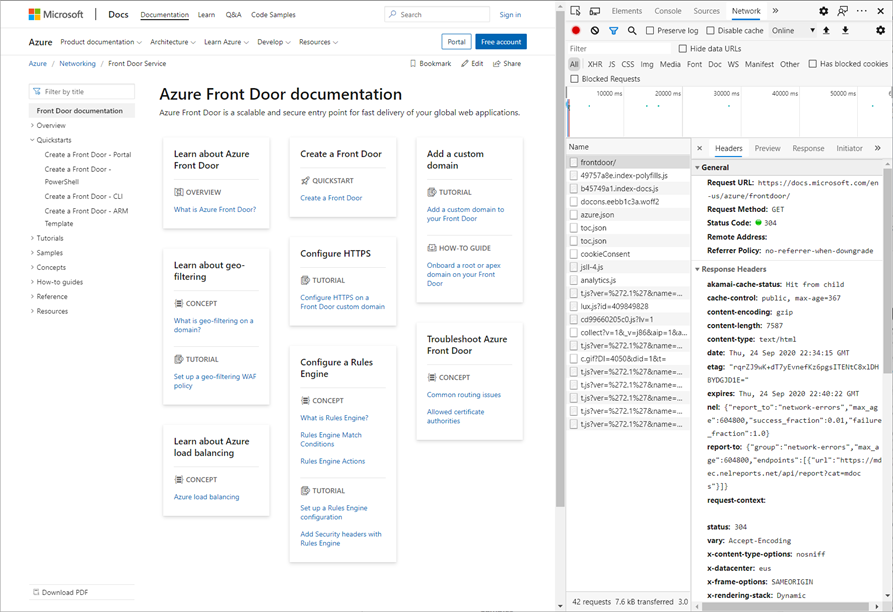
Task: Open the Preview tab for the request
Action: pyautogui.click(x=767, y=148)
